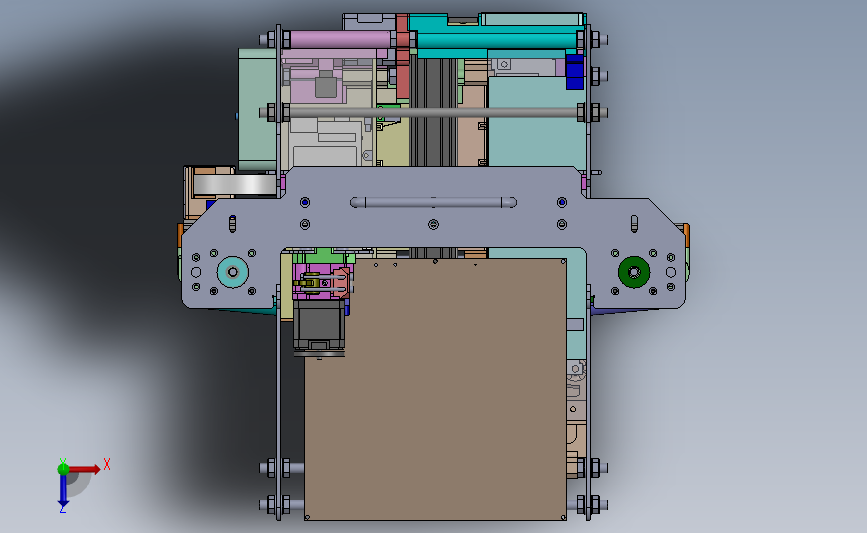867x533 pixels.
Task: Select the pale green box at the upper left
Action: coord(257,109)
